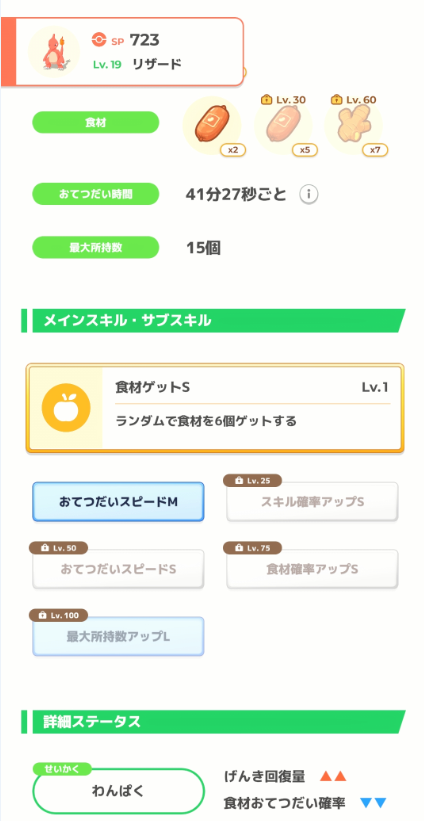Open the 食材ゲットS main skill card
This screenshot has width=424, height=821.
215,407
